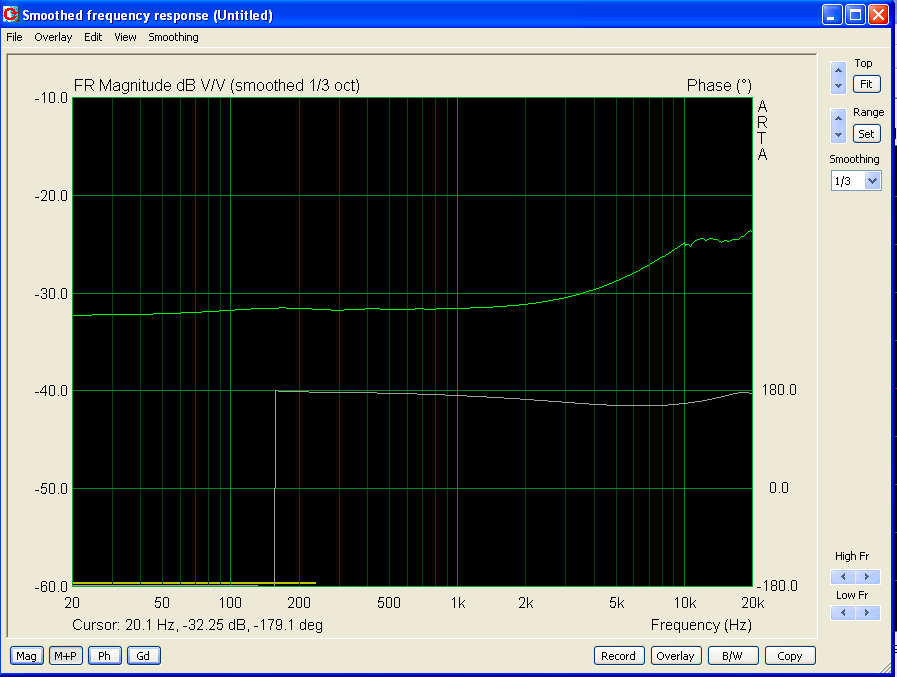Screen dimensions: 897x677
Task: Open the Smoothing 1/3 dropdown
Action: pyautogui.click(x=871, y=181)
